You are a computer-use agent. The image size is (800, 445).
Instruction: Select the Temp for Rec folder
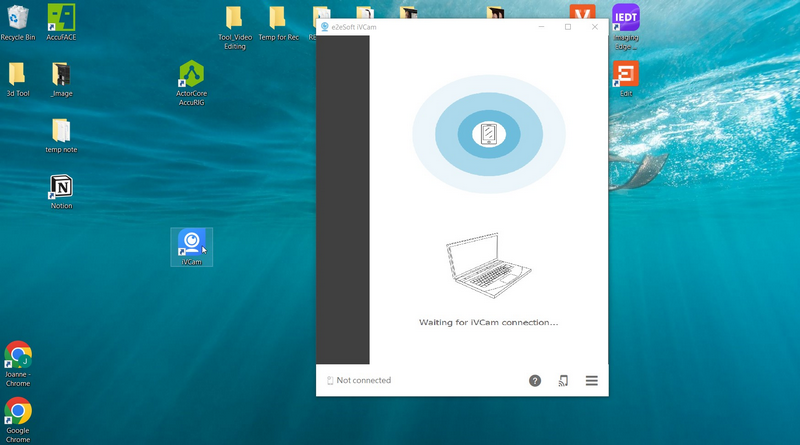(278, 23)
